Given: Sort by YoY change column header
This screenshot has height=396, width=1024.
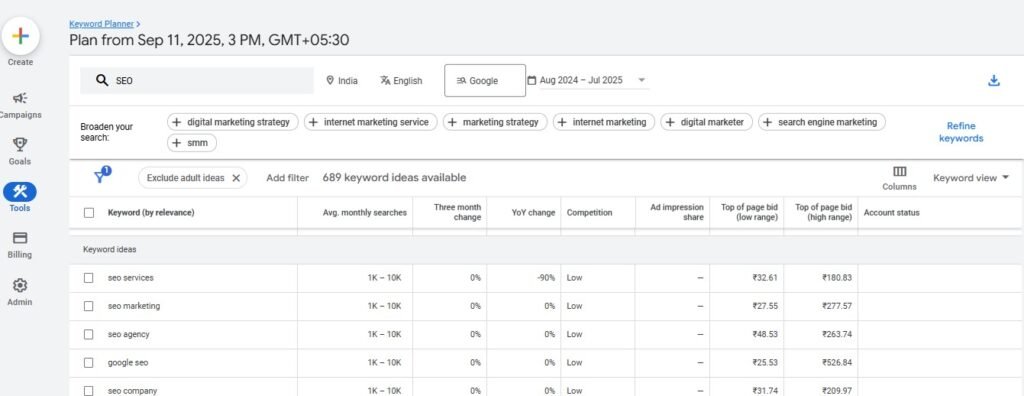Looking at the screenshot, I should click(x=534, y=213).
